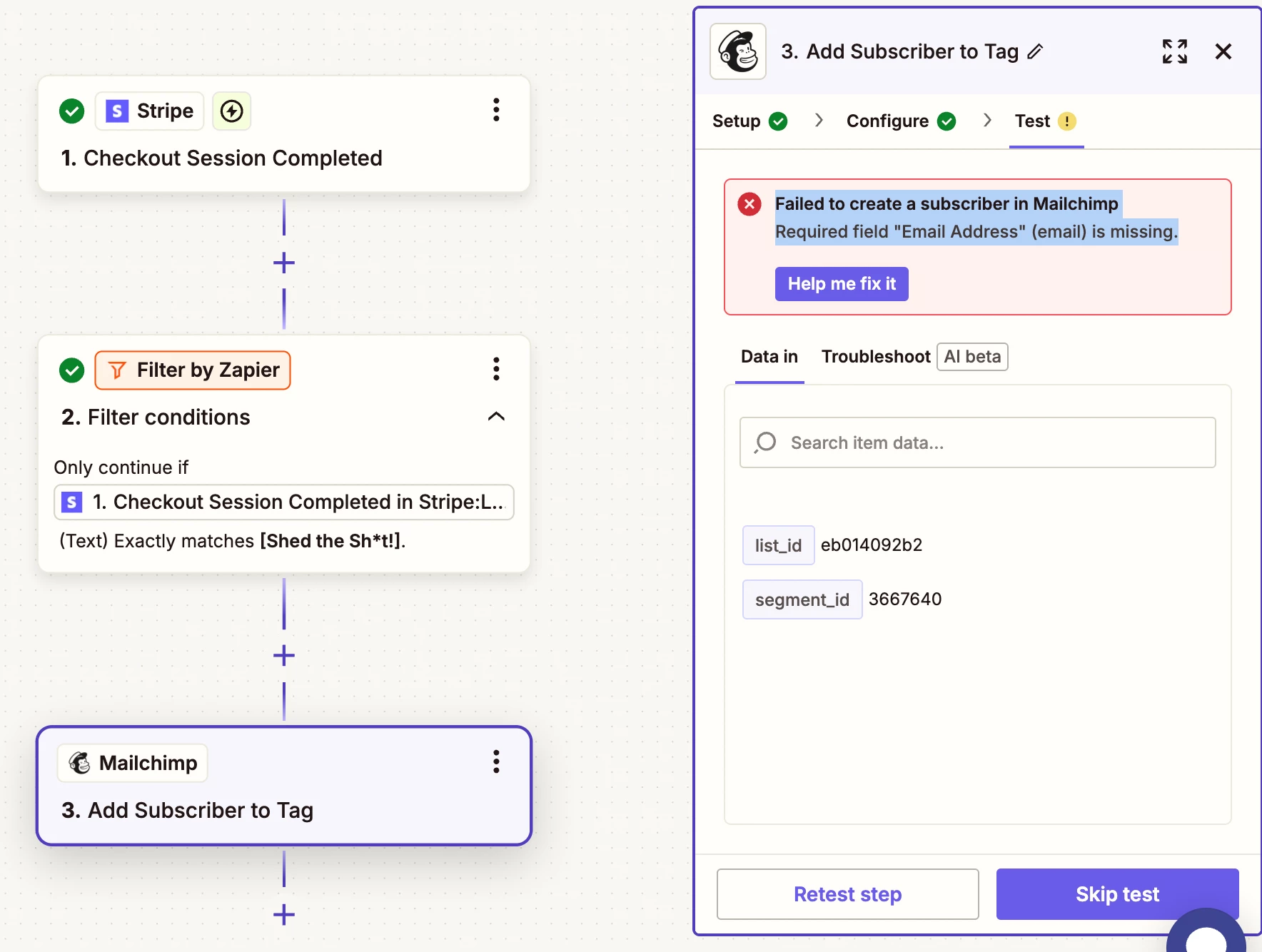This screenshot has width=1262, height=952.
Task: Open the Mailchimp step three-dot menu
Action: [496, 761]
